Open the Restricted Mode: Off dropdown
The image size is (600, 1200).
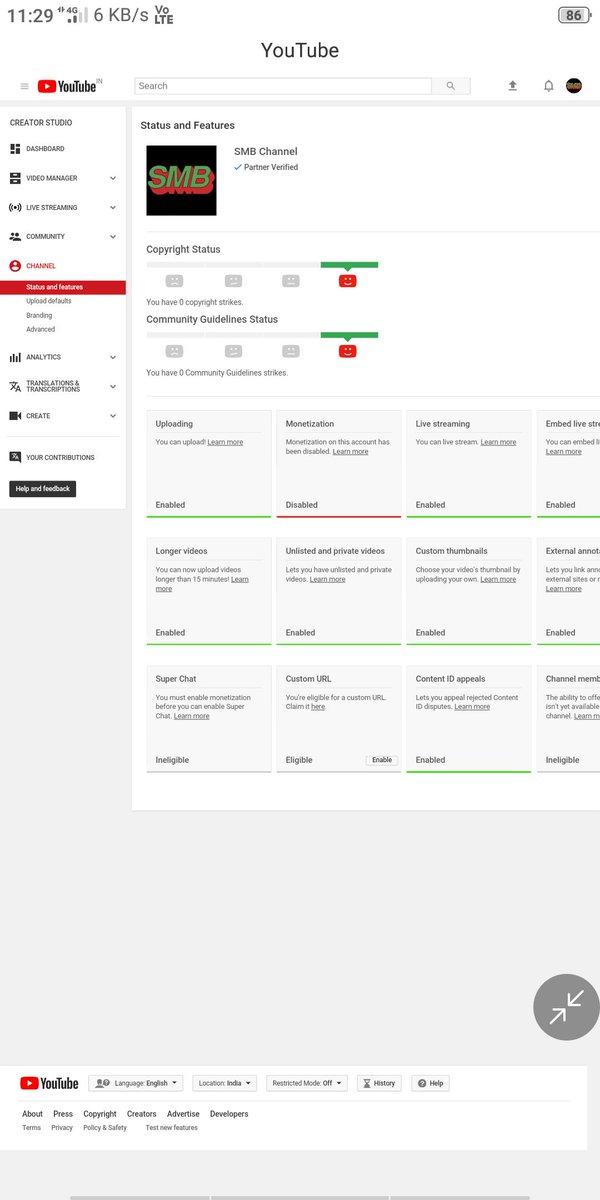click(x=307, y=1083)
